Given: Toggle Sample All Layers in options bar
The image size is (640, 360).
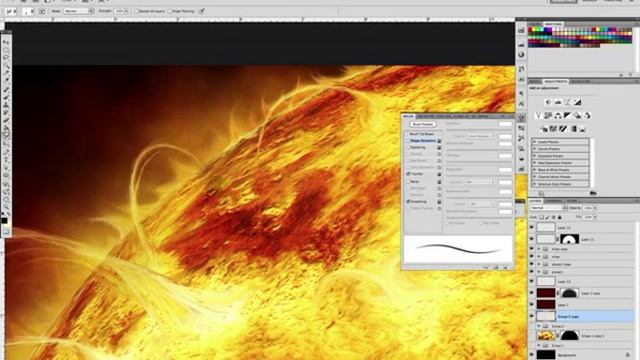Looking at the screenshot, I should pyautogui.click(x=136, y=11).
